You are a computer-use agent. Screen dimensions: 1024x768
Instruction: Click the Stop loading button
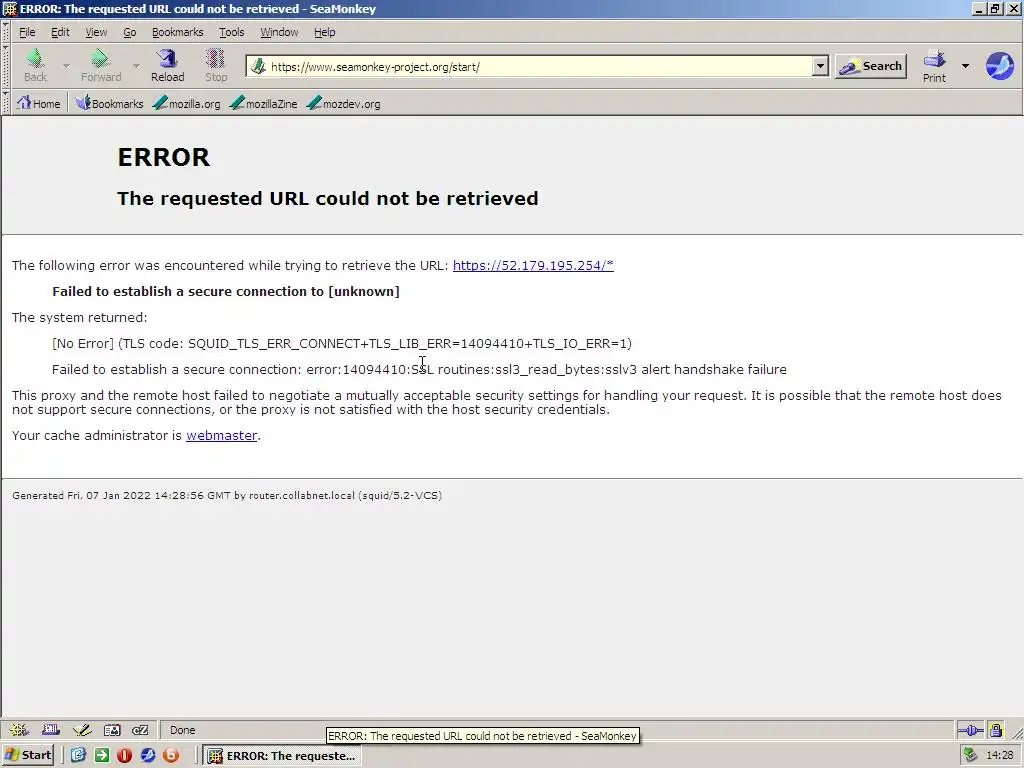pyautogui.click(x=216, y=66)
